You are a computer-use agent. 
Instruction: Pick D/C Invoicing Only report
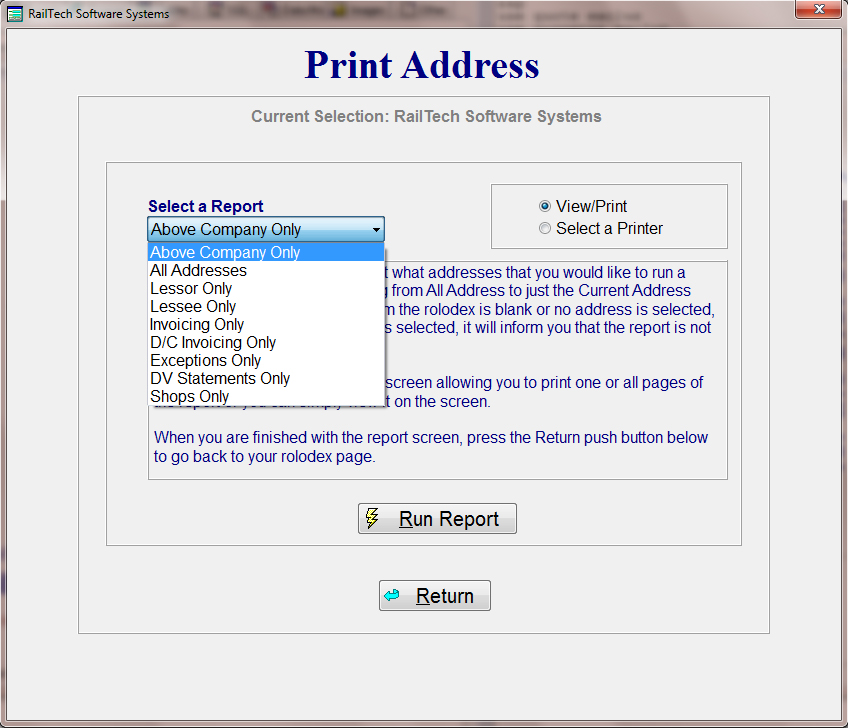click(212, 342)
